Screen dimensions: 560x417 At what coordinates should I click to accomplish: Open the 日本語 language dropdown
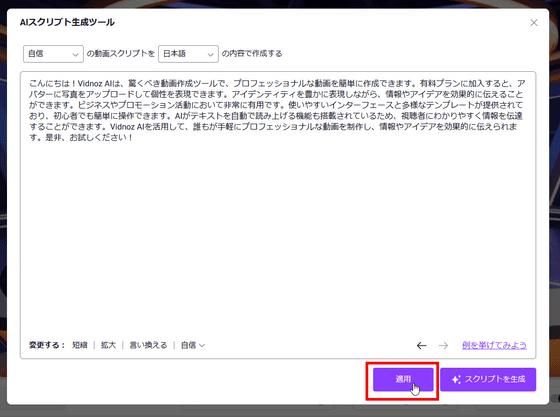[188, 54]
